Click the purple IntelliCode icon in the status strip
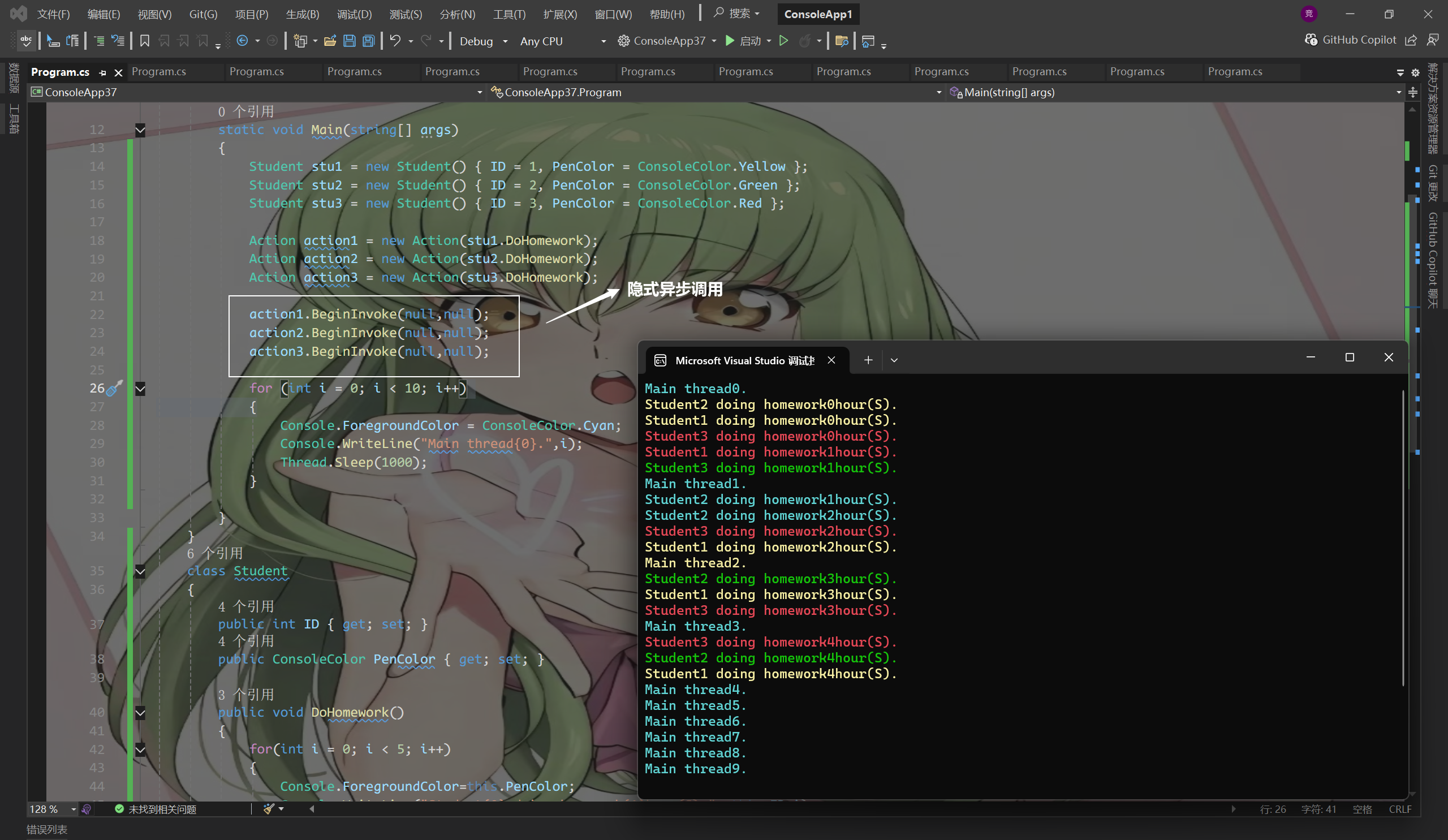The height and width of the screenshot is (840, 1448). tap(86, 809)
